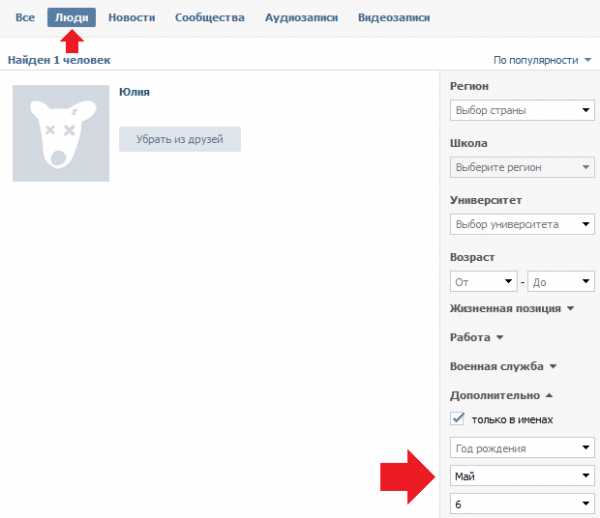
Task: Click the Школа filter heading
Action: click(469, 143)
